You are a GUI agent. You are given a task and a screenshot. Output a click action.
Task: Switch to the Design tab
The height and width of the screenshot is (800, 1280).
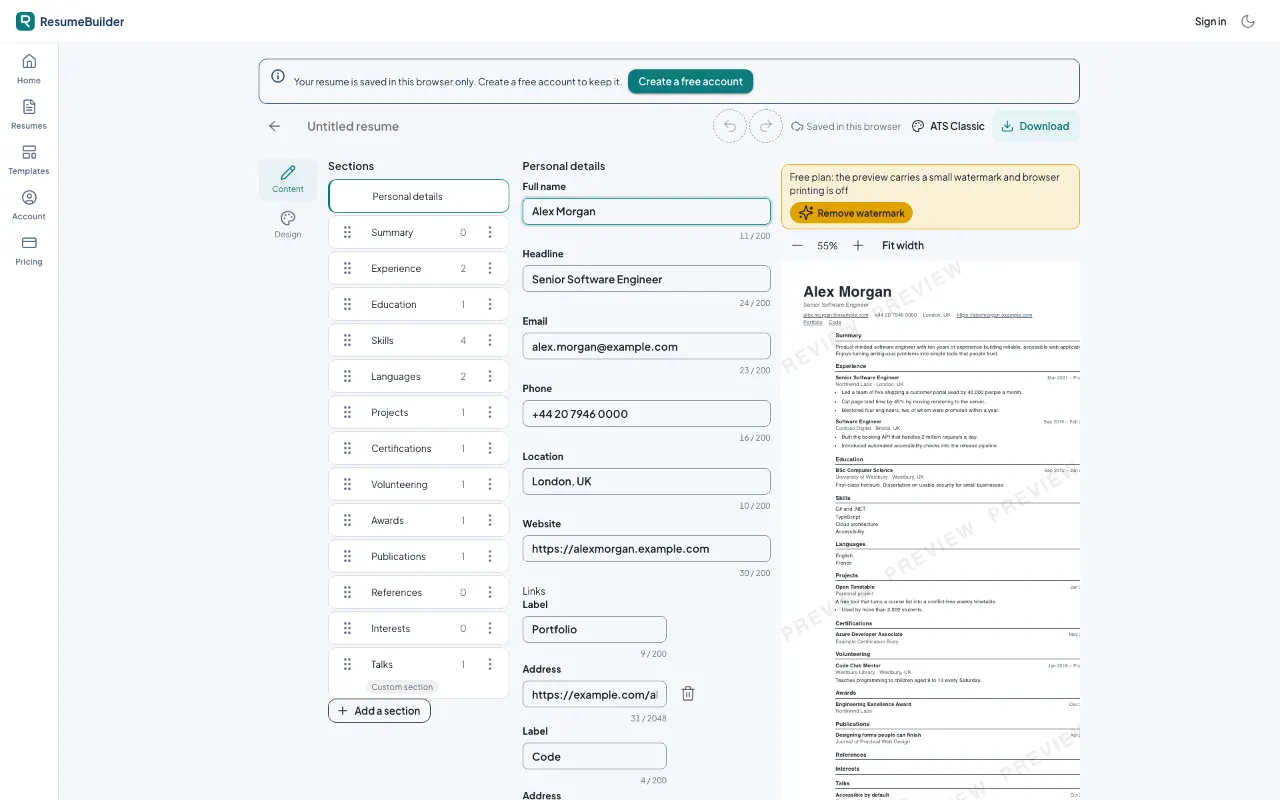[288, 224]
